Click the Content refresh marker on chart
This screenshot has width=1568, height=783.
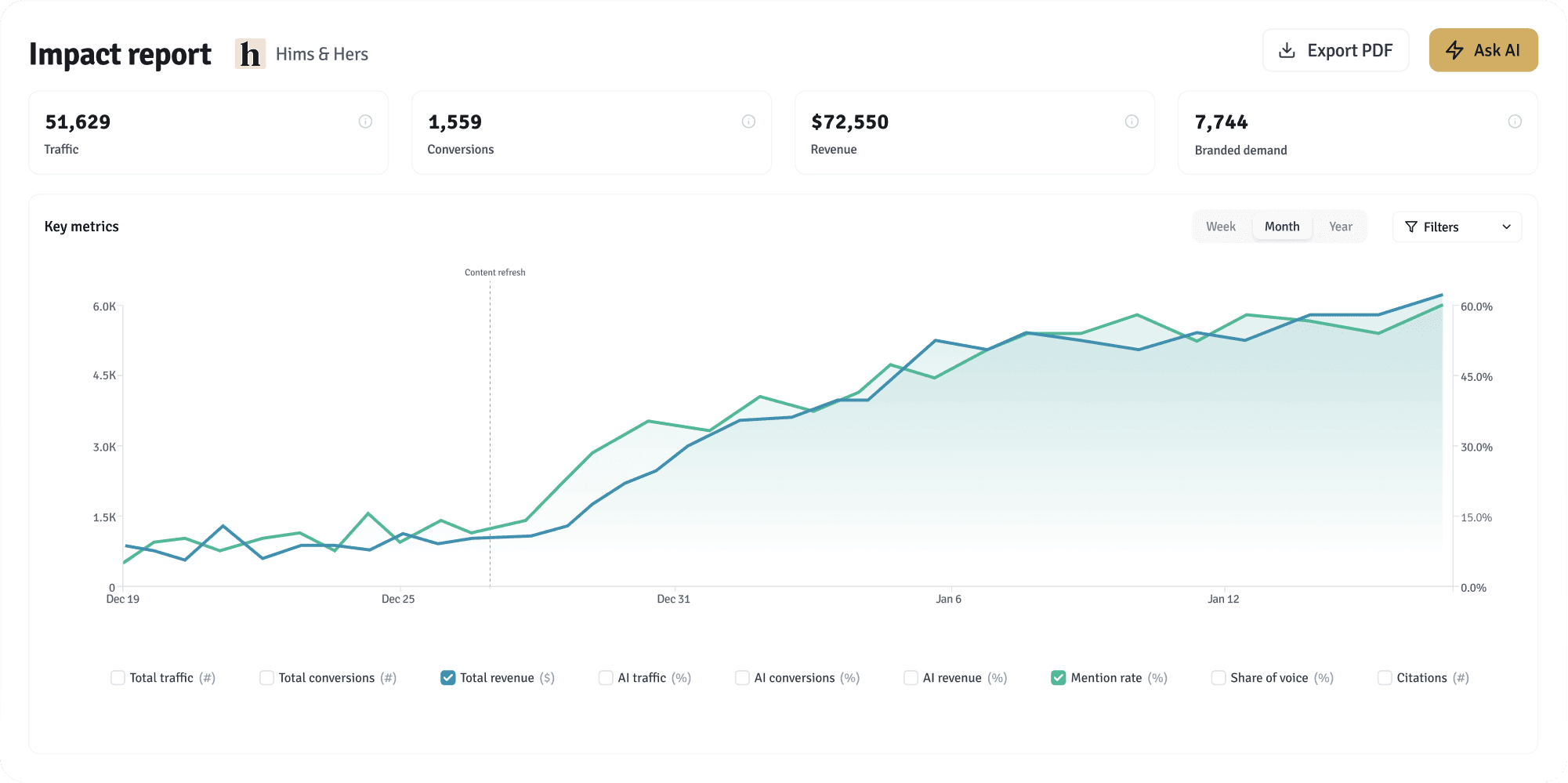coord(494,272)
